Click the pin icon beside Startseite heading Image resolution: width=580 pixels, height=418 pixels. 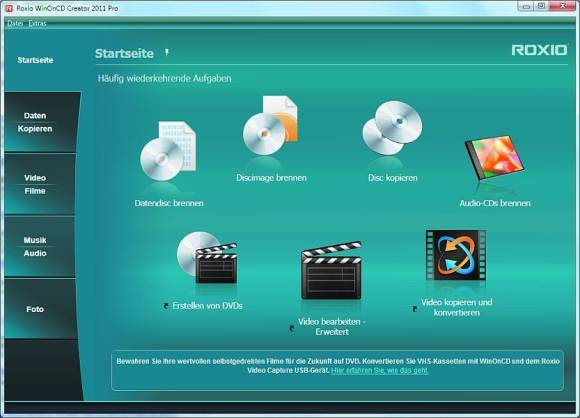(x=167, y=53)
